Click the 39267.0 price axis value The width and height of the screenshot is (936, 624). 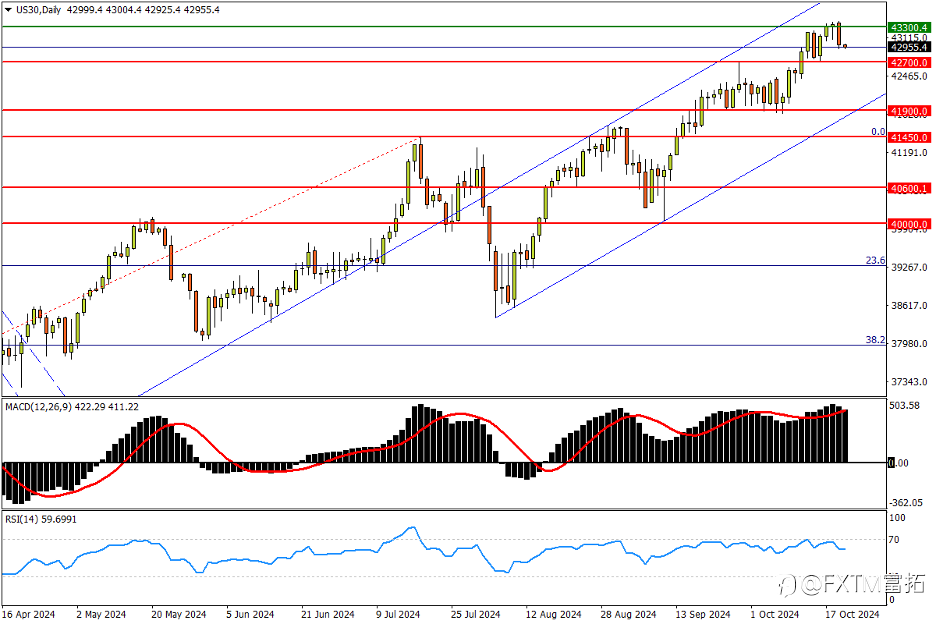tap(909, 268)
